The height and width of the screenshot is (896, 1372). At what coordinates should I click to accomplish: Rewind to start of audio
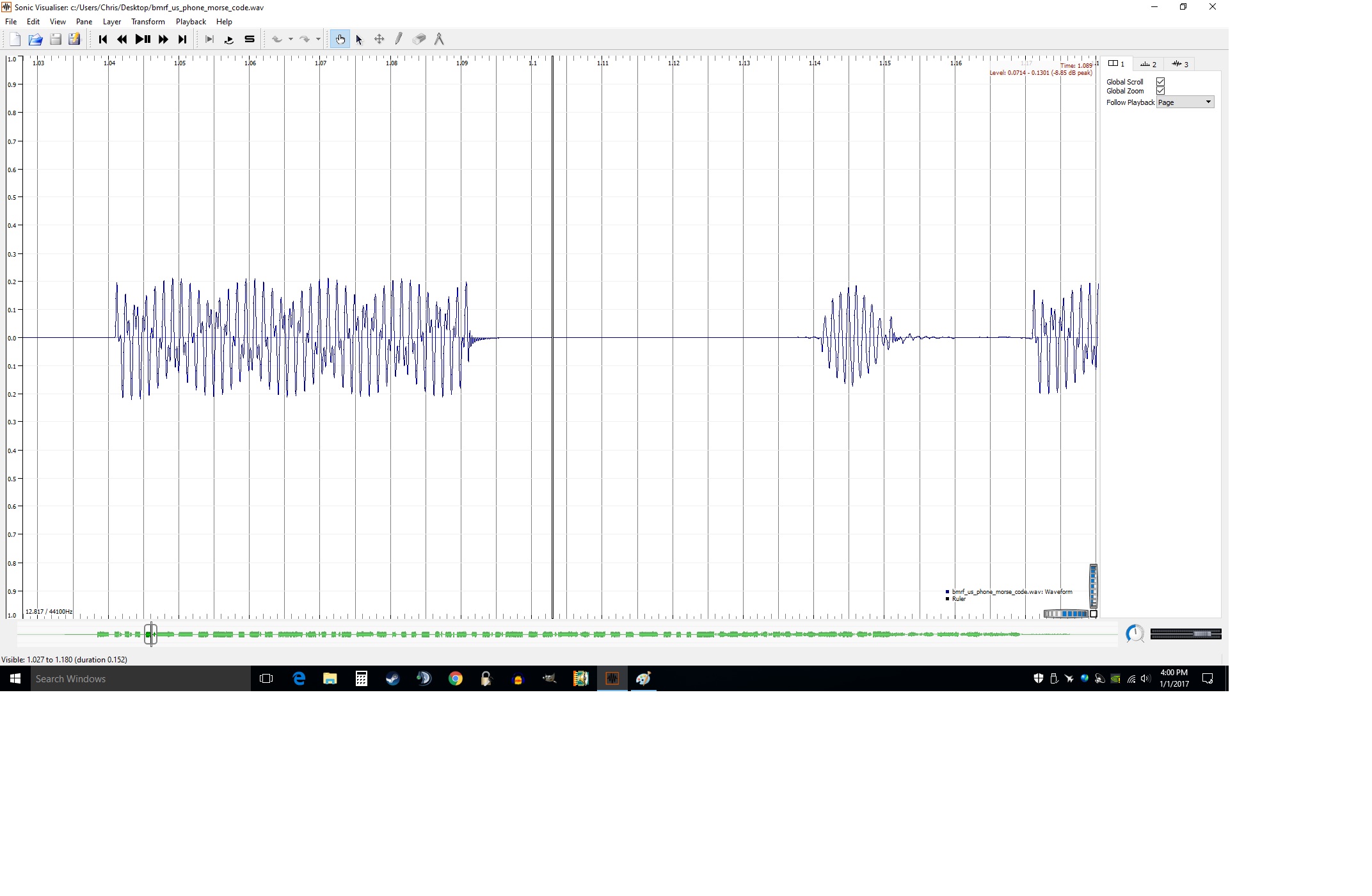coord(102,39)
